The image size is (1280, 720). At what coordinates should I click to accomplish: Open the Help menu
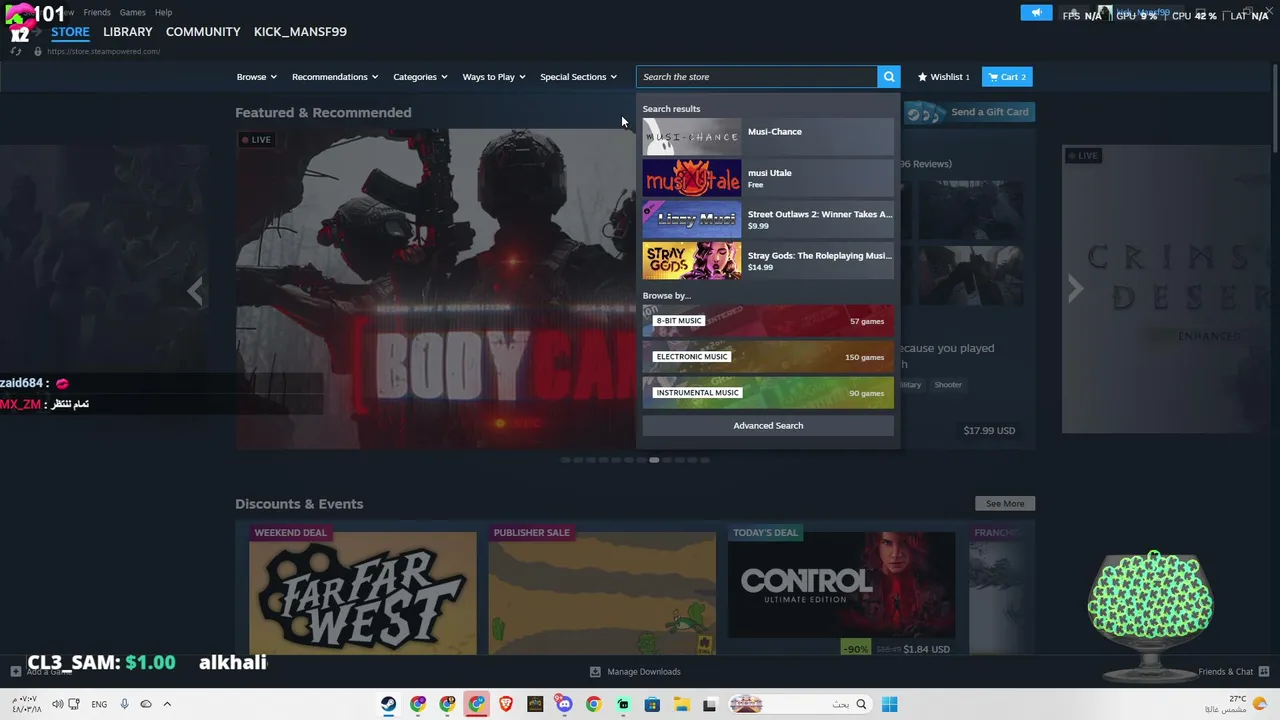tap(163, 12)
